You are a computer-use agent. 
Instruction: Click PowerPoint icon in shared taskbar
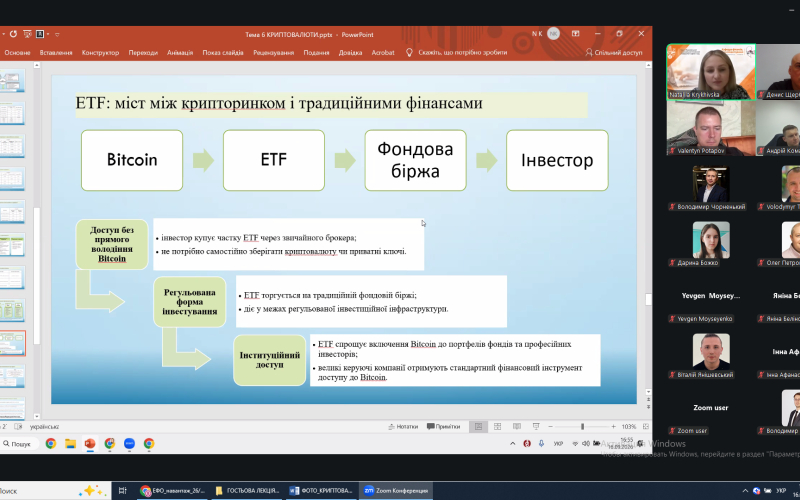coord(90,443)
